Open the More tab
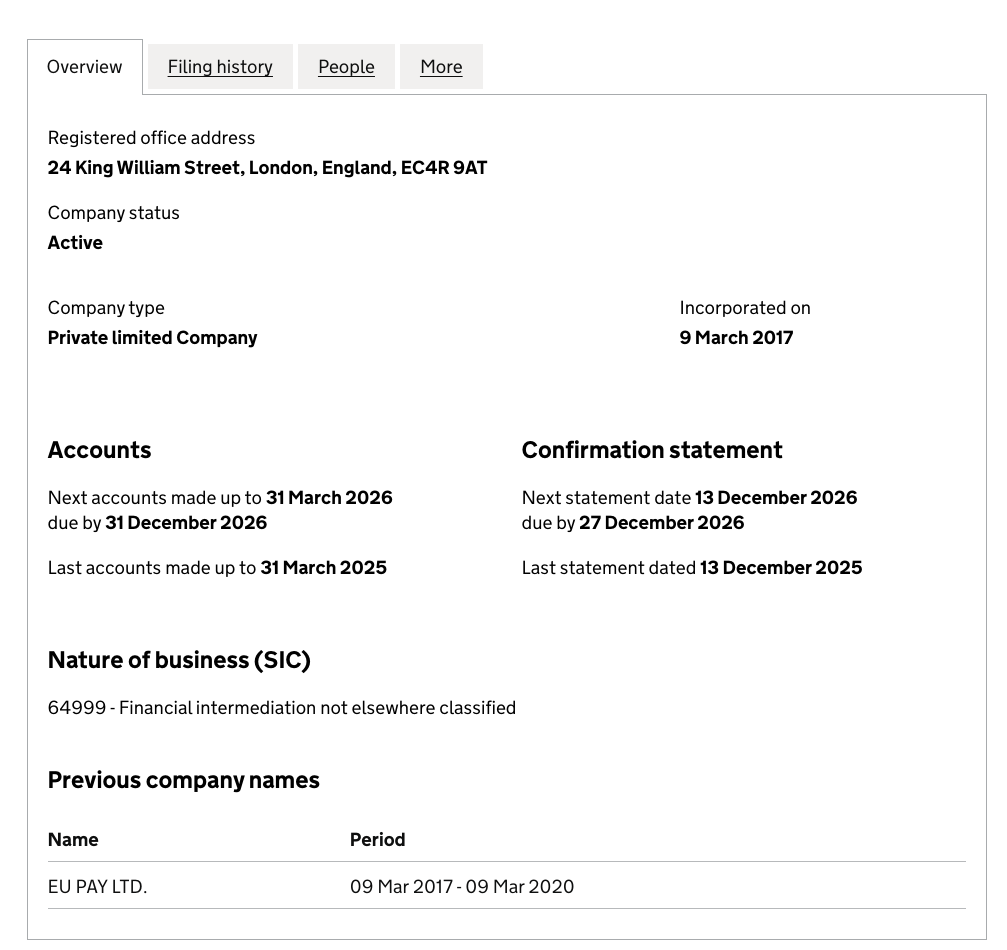 441,67
